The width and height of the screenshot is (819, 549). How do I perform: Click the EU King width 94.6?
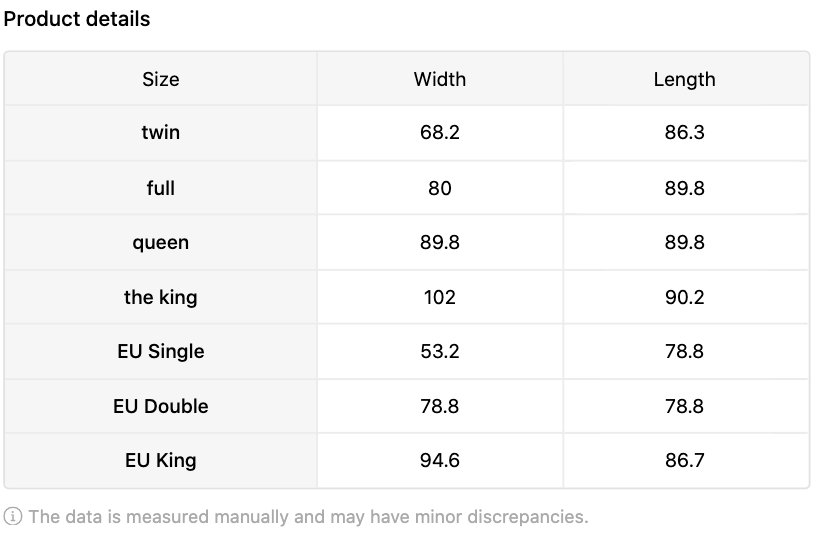[440, 461]
